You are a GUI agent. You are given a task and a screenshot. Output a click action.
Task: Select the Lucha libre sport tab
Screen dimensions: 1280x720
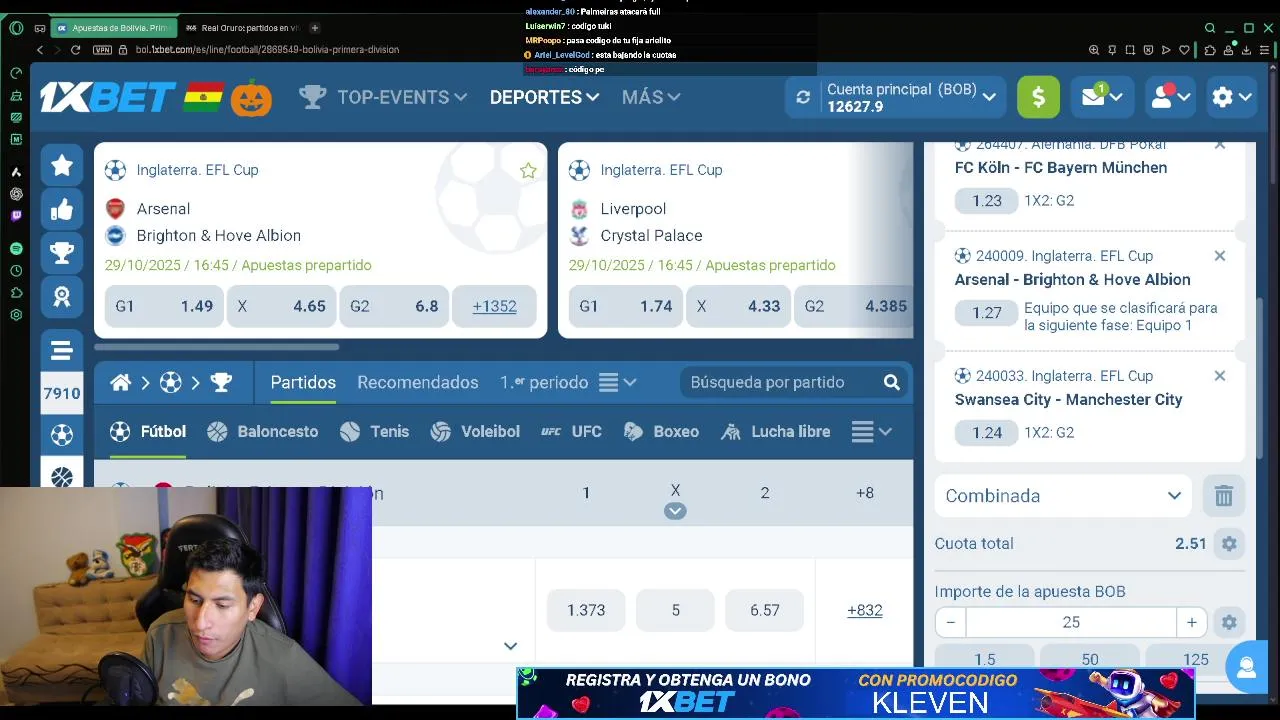(776, 432)
